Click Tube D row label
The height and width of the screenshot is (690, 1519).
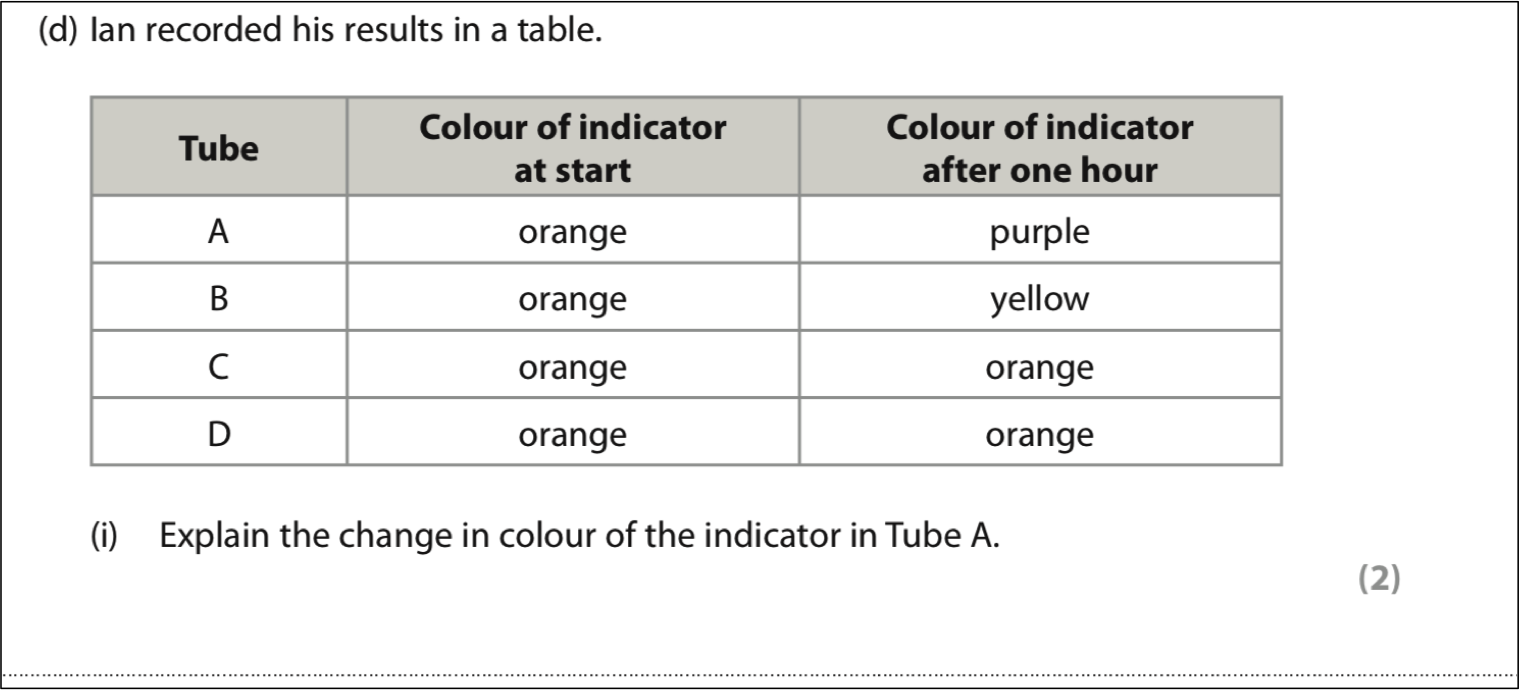pos(219,433)
